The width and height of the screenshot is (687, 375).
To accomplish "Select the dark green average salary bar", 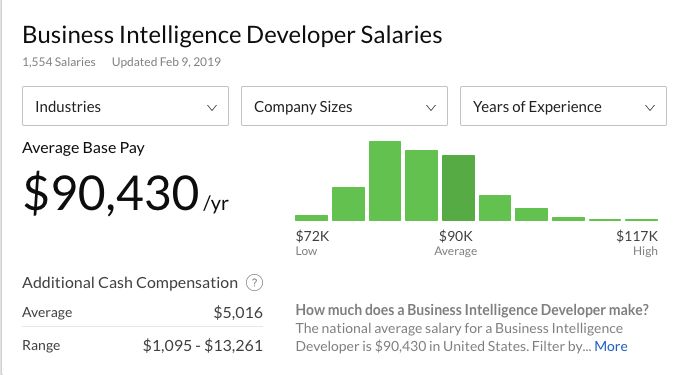I will click(458, 188).
